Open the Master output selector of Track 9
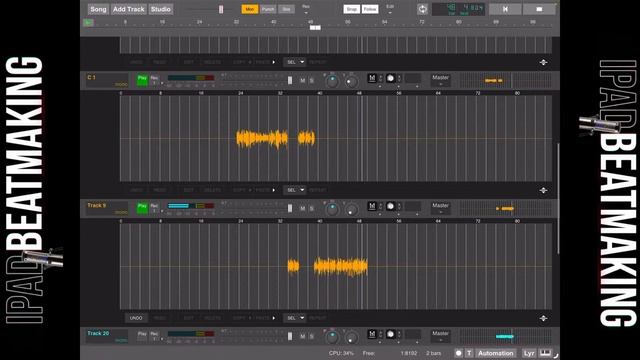The image size is (640, 360). [x=440, y=208]
